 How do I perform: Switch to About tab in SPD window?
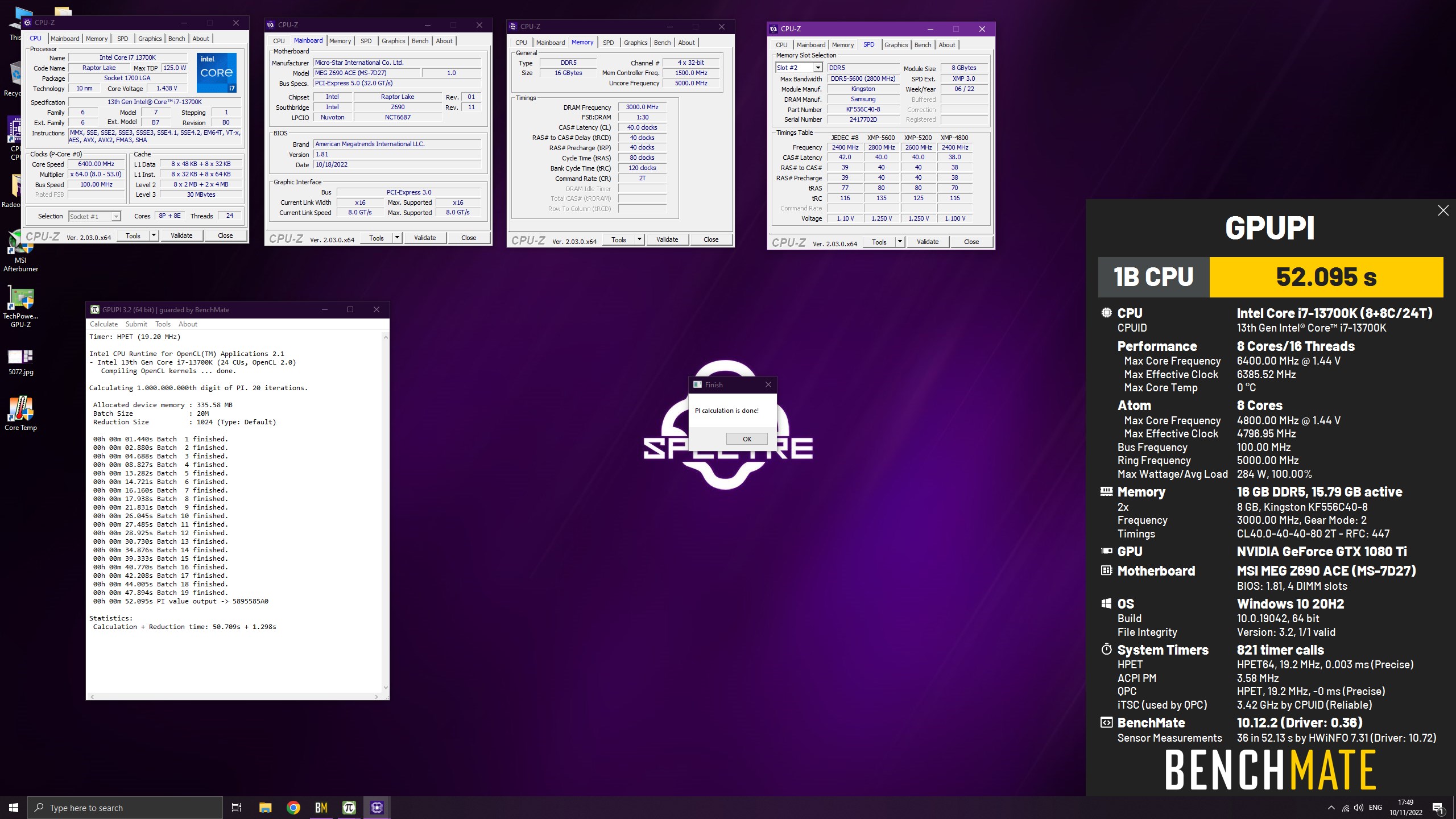tap(947, 45)
